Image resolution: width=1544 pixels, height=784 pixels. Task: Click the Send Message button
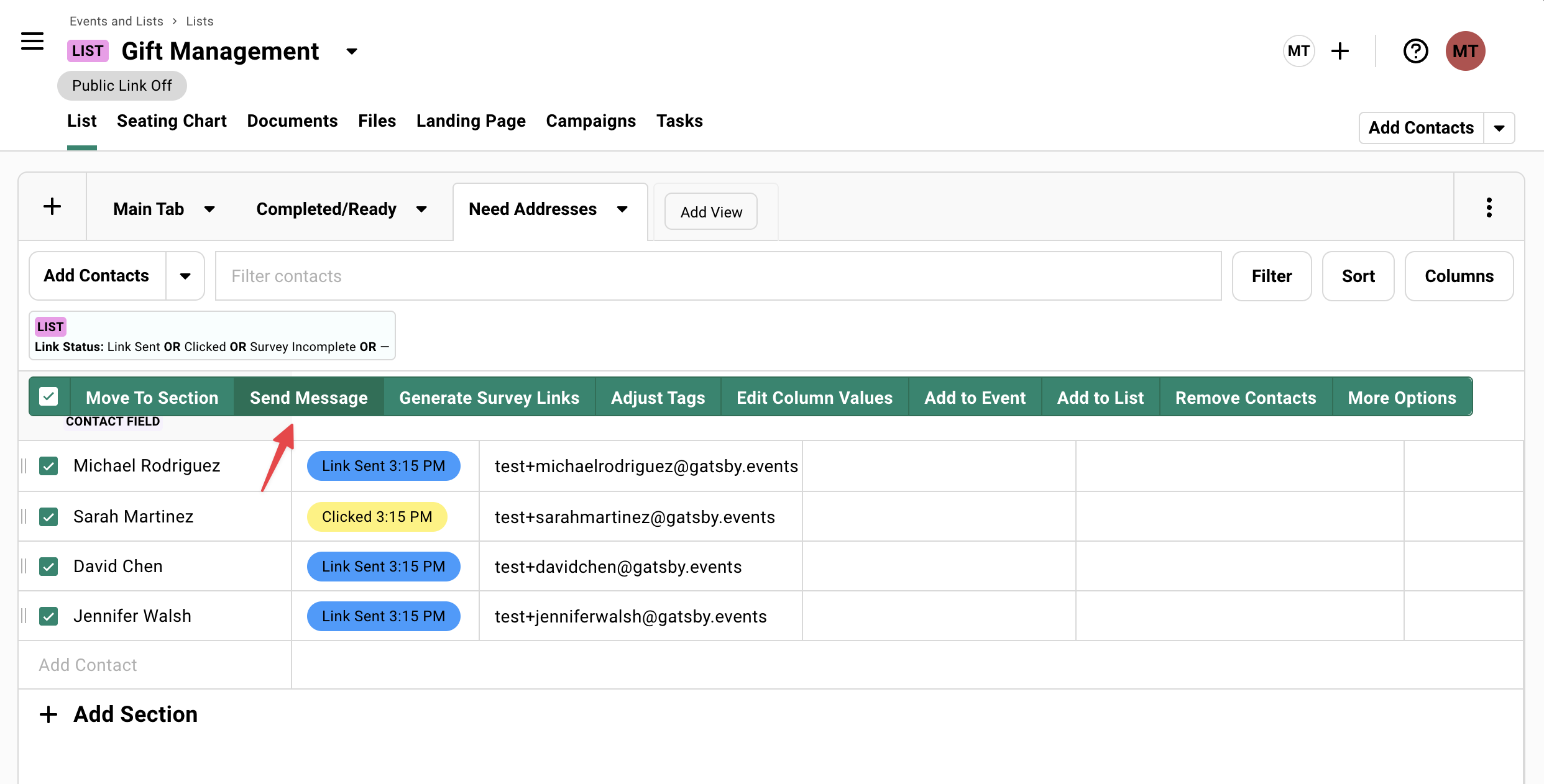pyautogui.click(x=308, y=398)
